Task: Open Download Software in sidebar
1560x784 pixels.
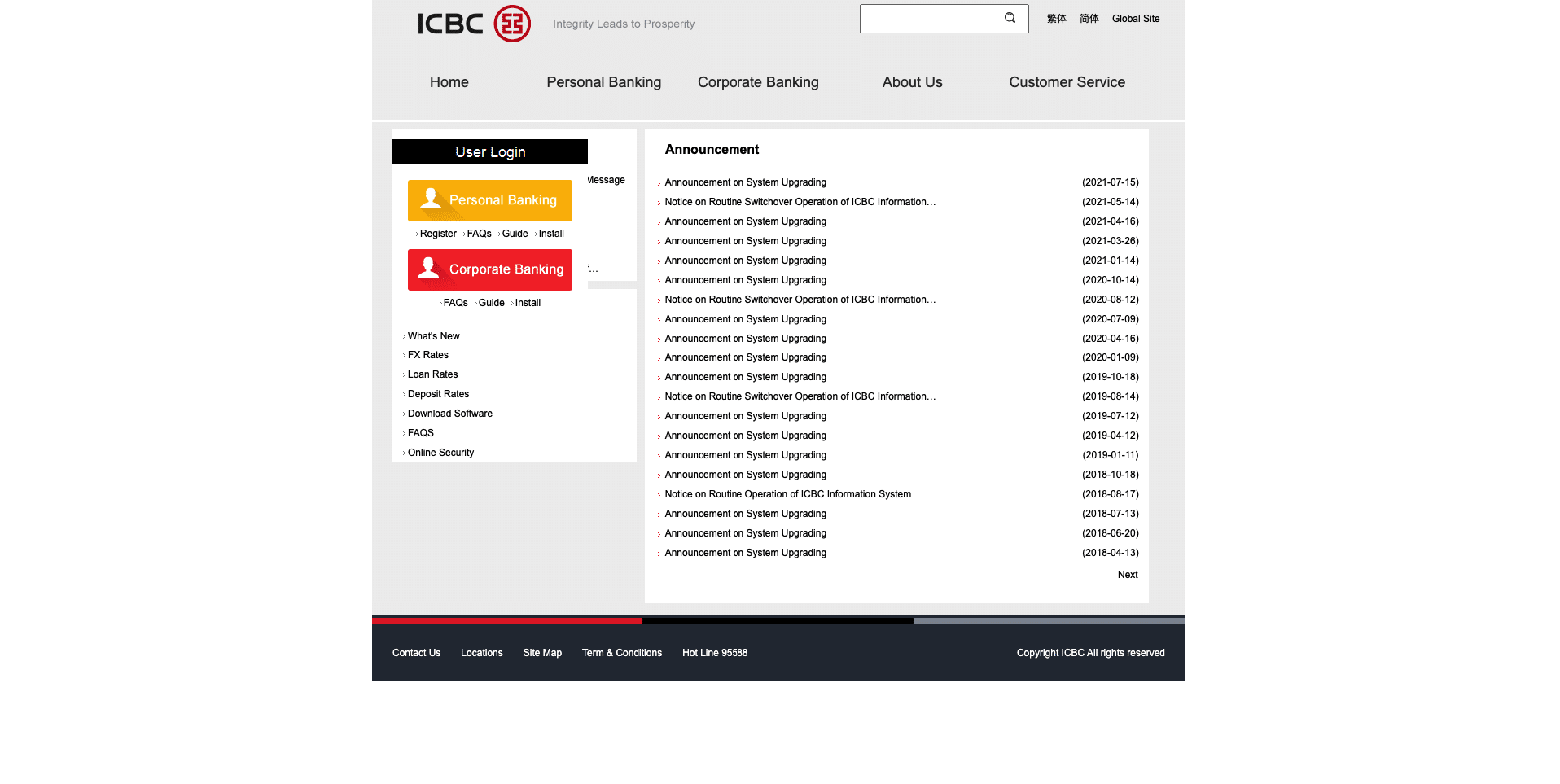Action: pos(450,414)
